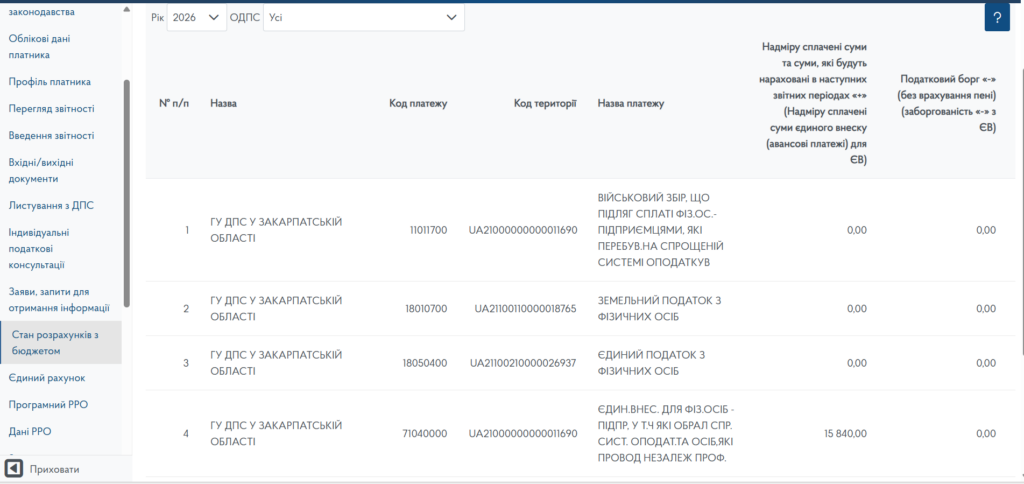Select row 2 ЗЕМЕЛЬНИЙ ПОДАТОК payment row

(658, 309)
